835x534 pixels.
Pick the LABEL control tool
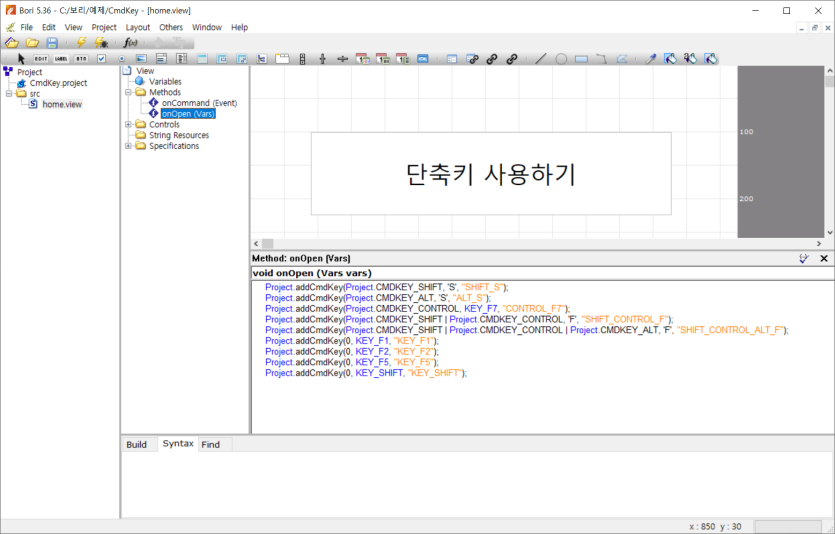pos(61,59)
